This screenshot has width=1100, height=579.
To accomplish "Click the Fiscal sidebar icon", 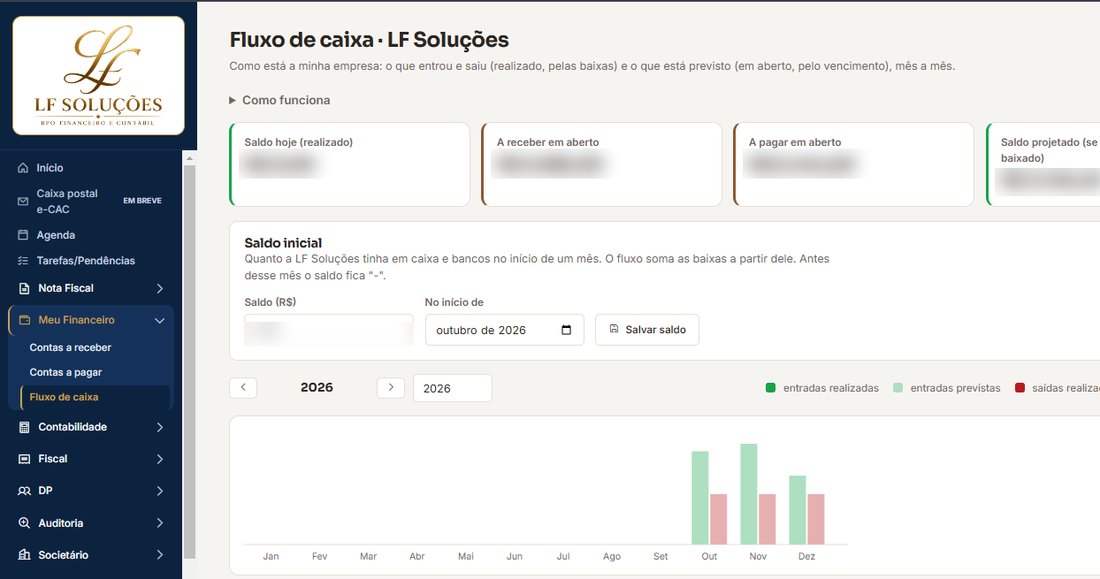I will point(25,459).
